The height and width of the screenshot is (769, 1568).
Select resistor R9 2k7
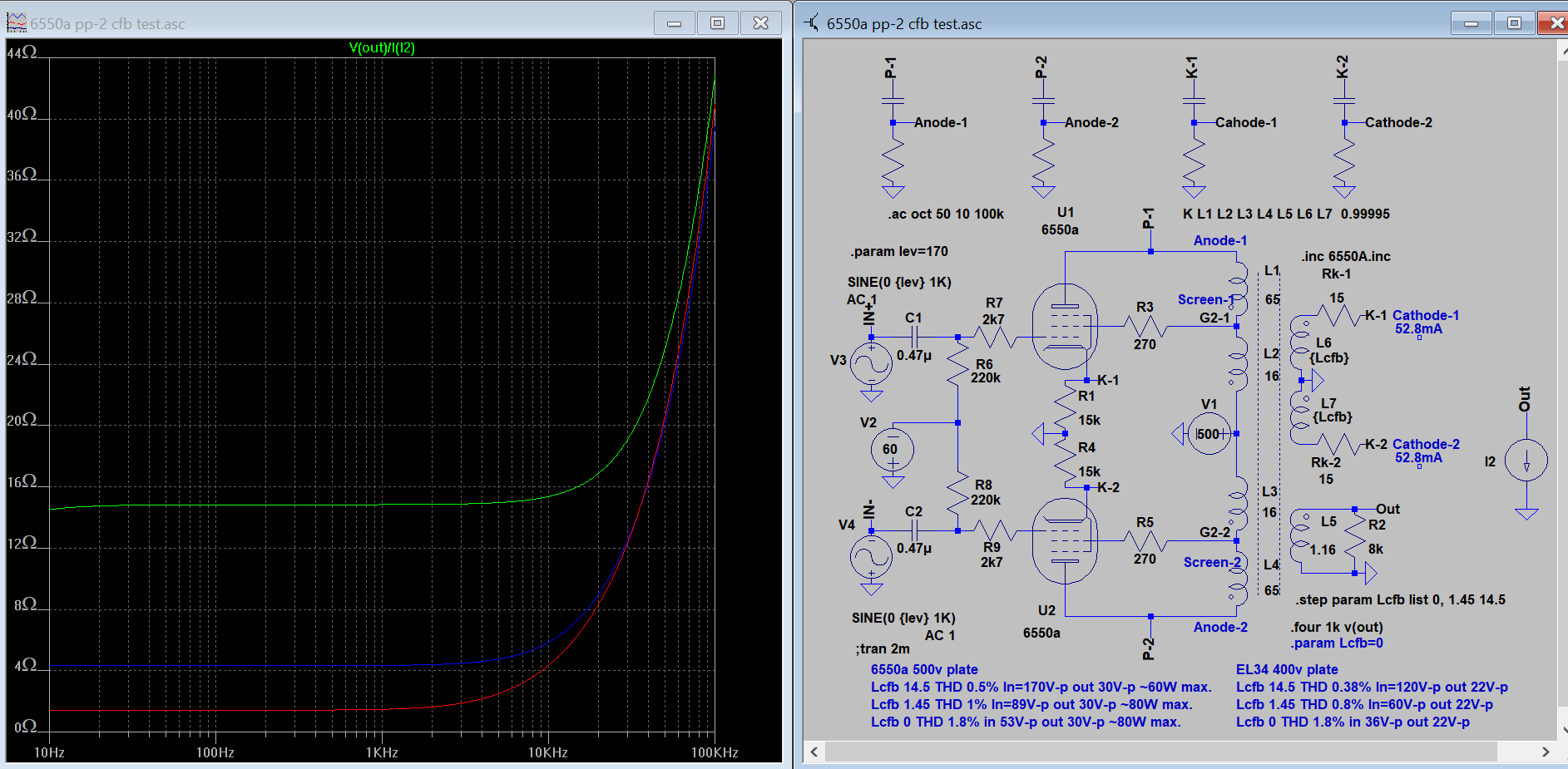(995, 530)
